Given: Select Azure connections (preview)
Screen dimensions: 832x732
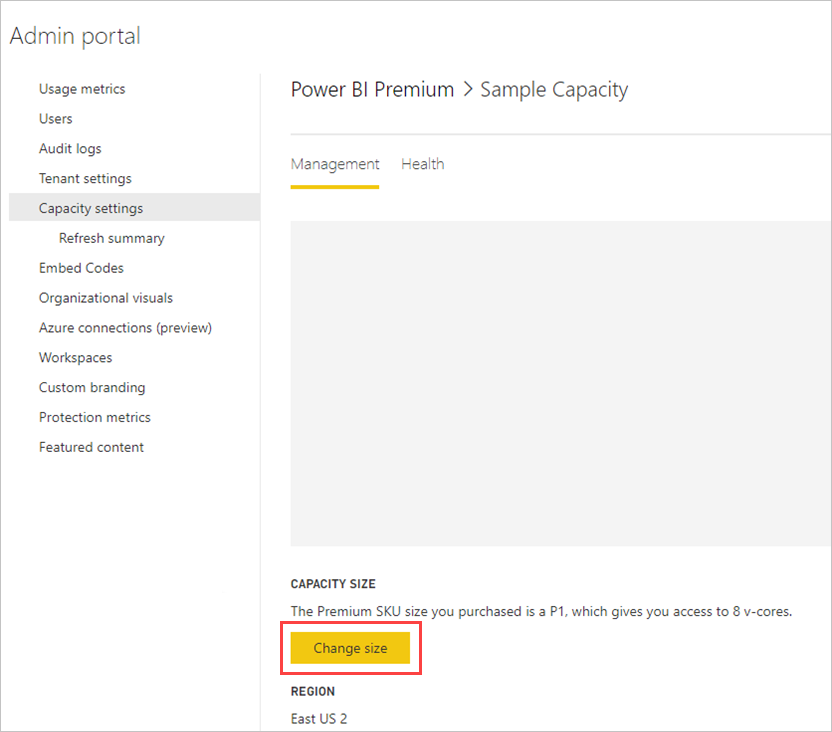Looking at the screenshot, I should coord(125,328).
